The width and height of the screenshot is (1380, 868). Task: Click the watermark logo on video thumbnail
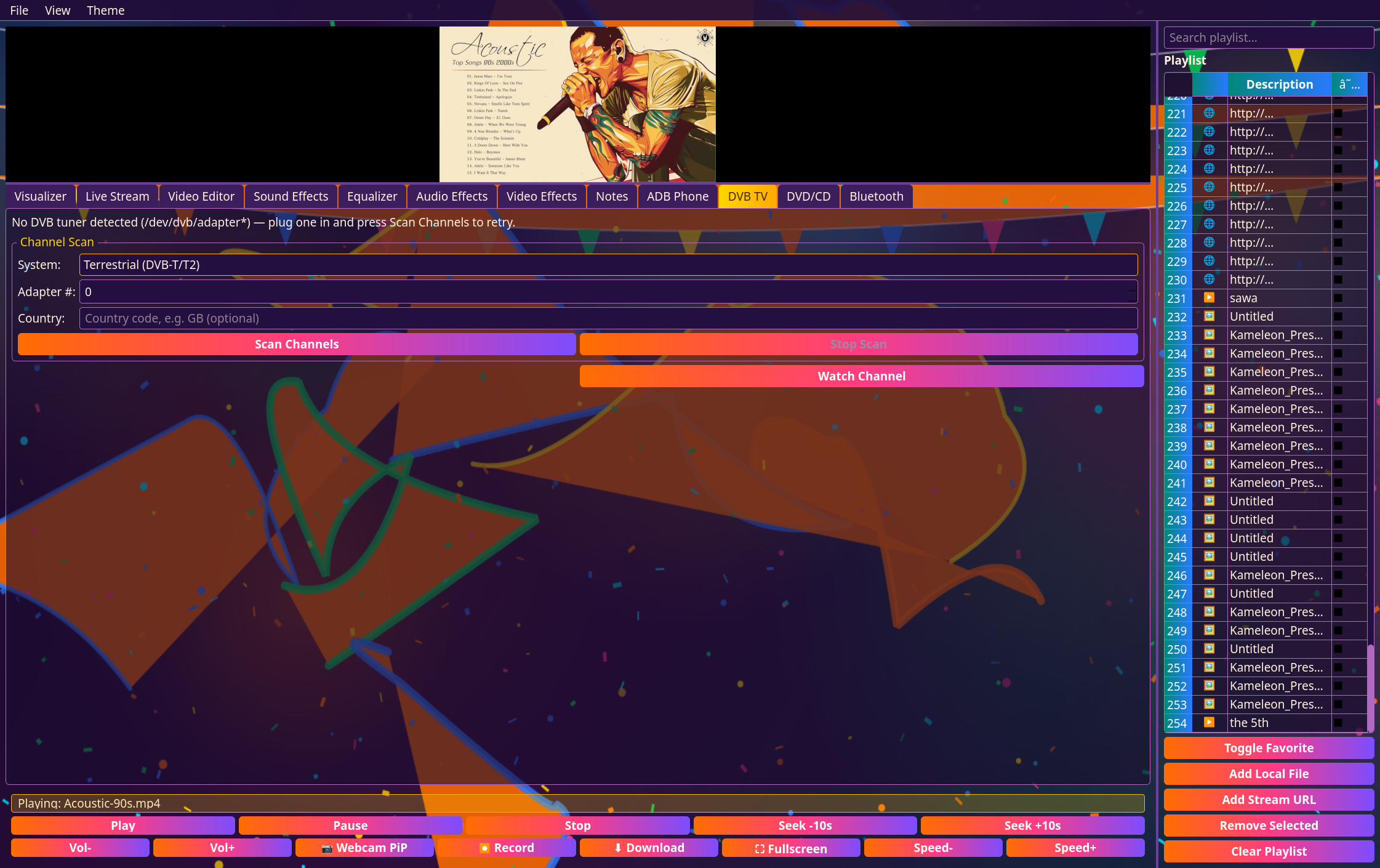705,38
